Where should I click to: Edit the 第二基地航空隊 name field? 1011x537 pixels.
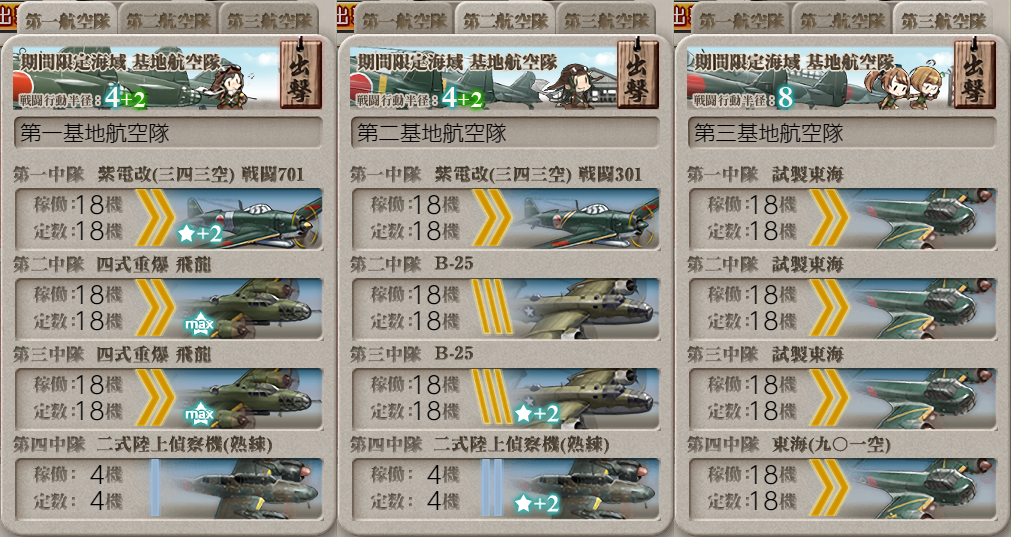pyautogui.click(x=506, y=133)
